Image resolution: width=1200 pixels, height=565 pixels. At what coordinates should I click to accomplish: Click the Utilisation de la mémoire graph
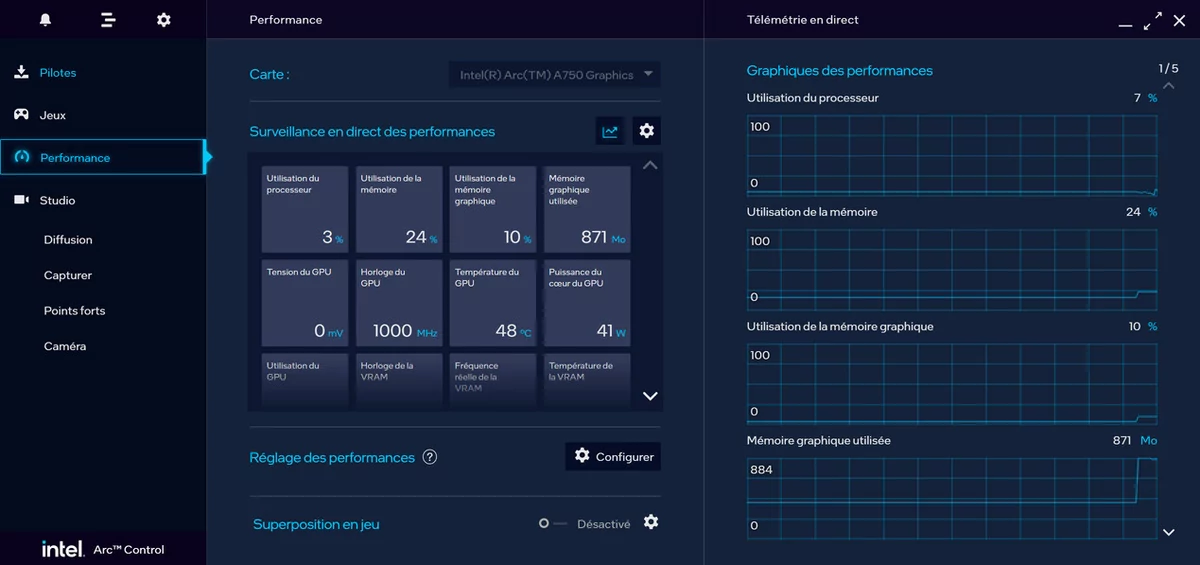pyautogui.click(x=952, y=269)
